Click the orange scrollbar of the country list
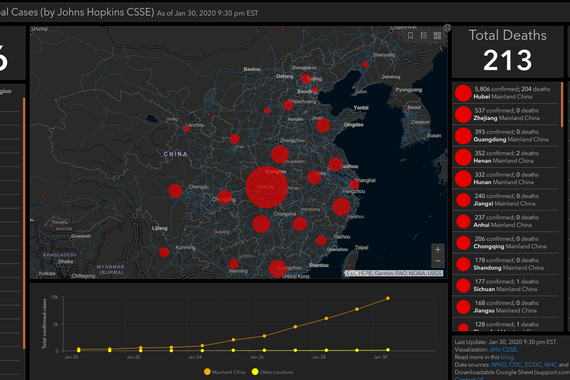Screen dimensions: 570x380 tap(24, 223)
